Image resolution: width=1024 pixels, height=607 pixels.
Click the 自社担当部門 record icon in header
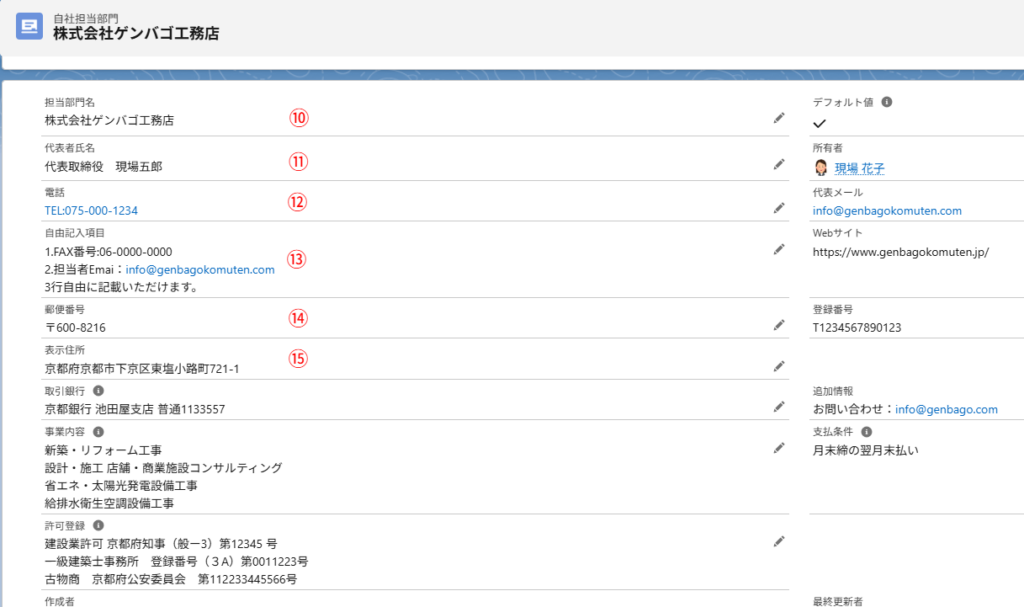pos(29,26)
